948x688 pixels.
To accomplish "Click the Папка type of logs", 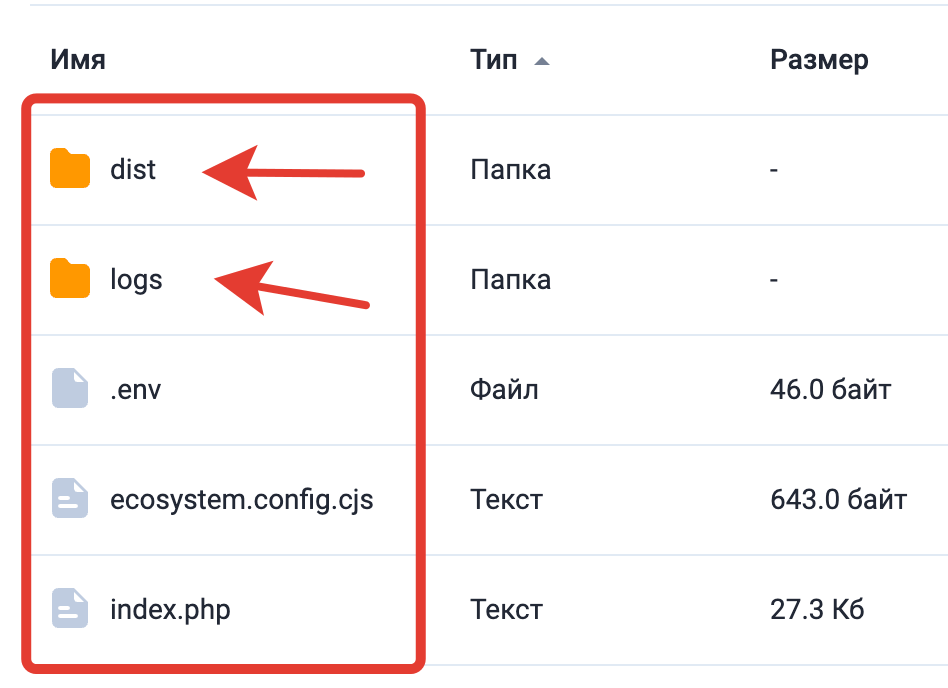I will 510,279.
